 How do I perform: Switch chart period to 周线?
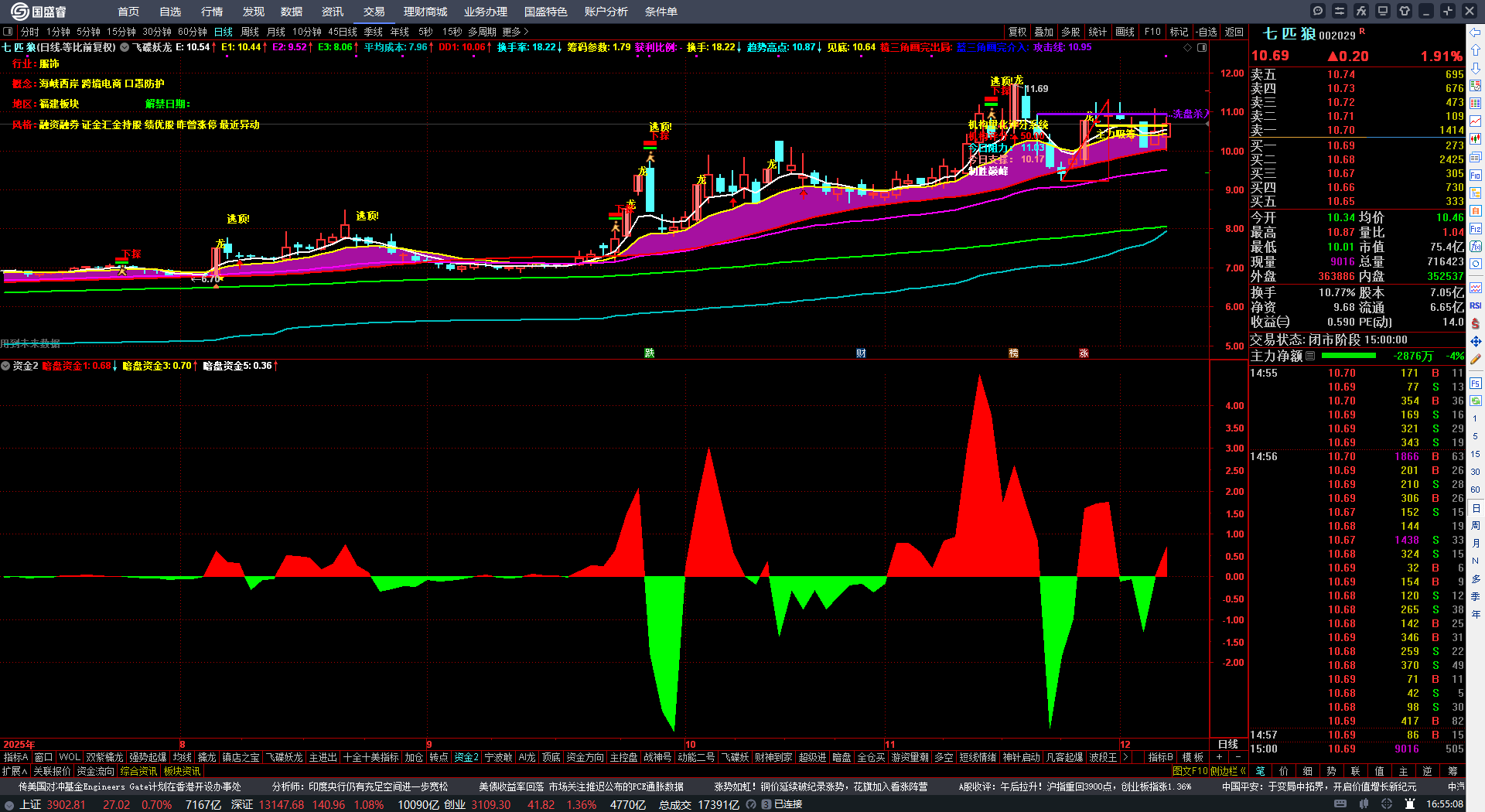(x=250, y=32)
